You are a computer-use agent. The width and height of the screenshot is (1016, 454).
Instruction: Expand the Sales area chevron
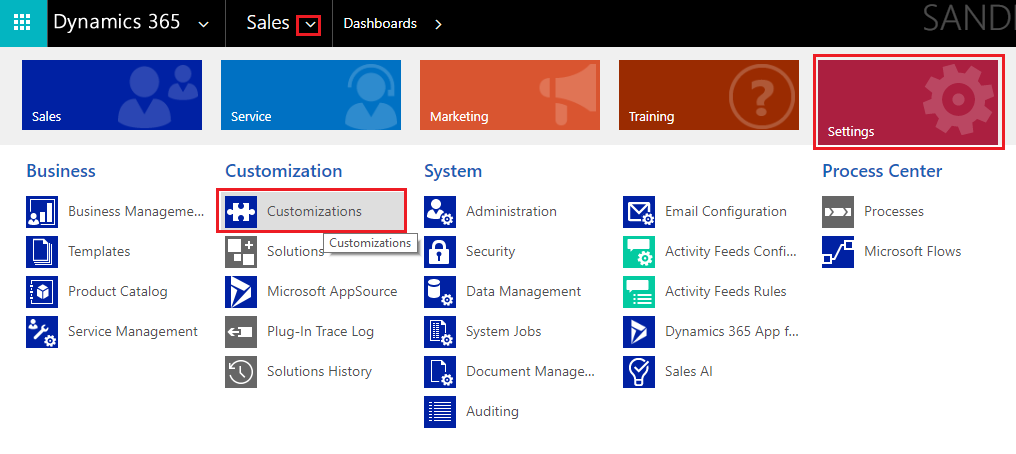point(309,25)
